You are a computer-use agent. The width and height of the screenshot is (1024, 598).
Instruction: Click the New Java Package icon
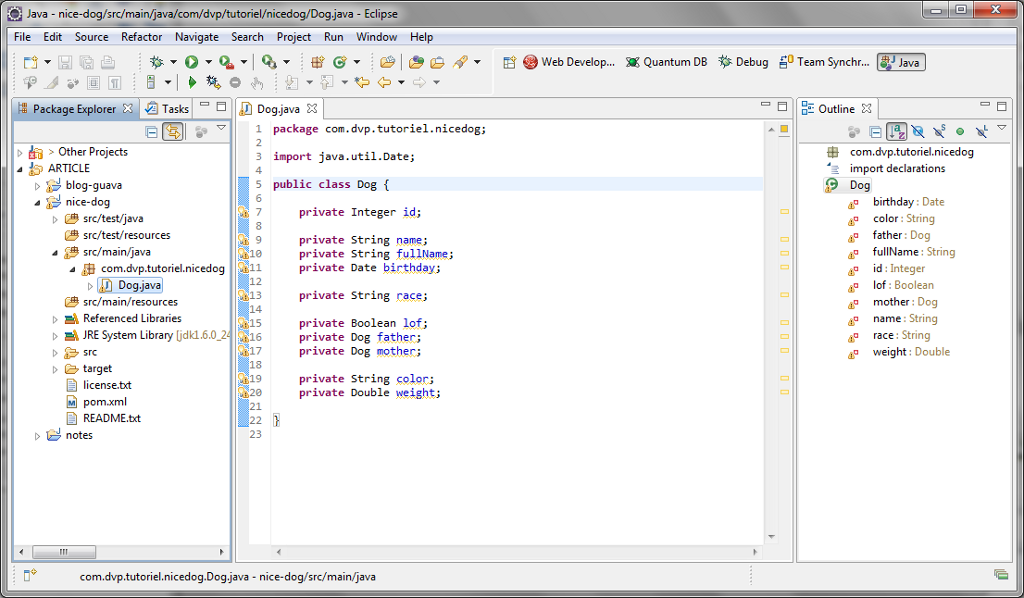(318, 62)
